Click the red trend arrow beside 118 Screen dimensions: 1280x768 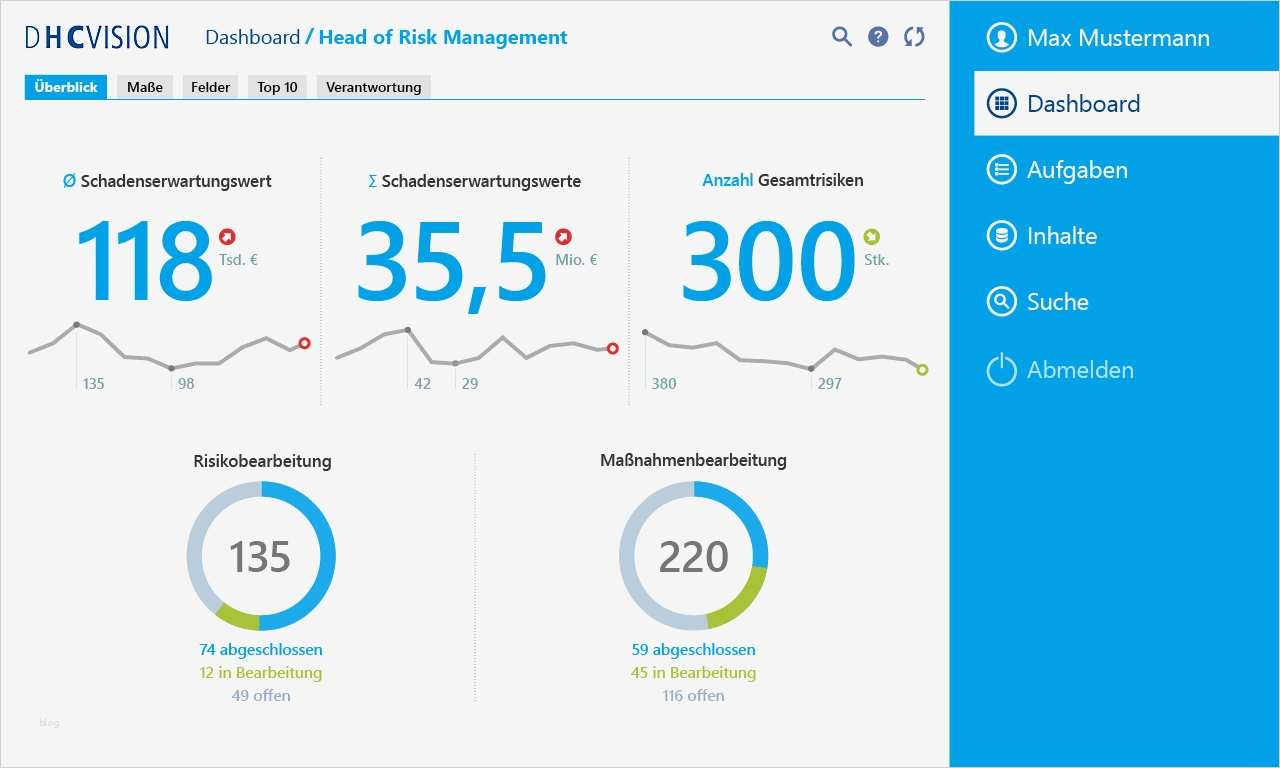tap(227, 237)
